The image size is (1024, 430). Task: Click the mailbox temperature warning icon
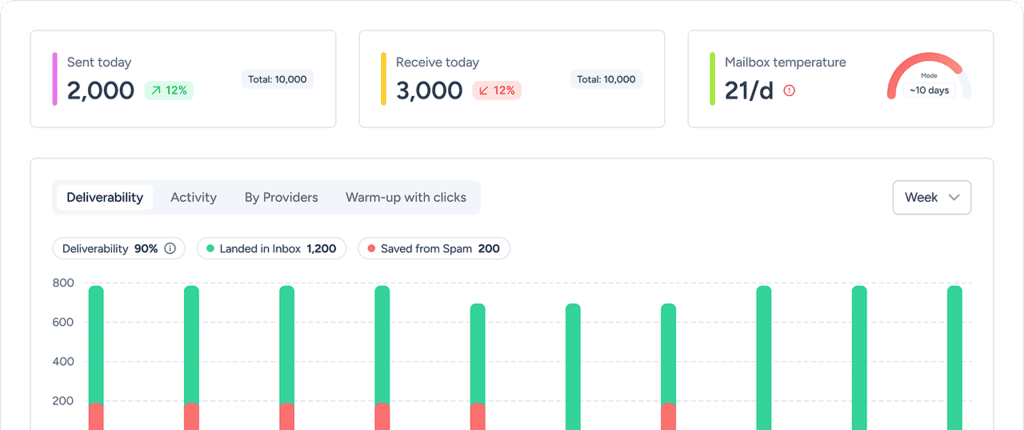[x=789, y=91]
